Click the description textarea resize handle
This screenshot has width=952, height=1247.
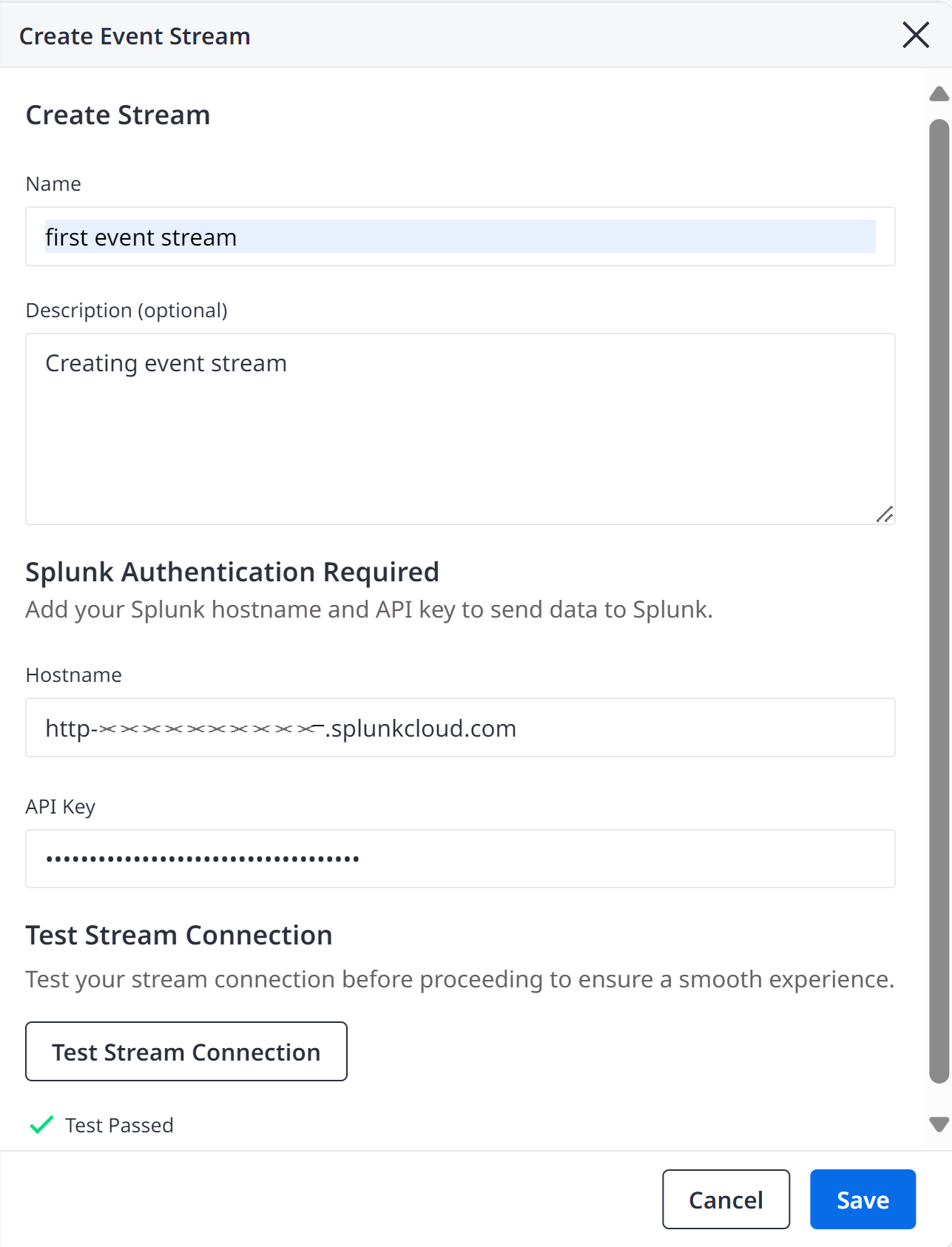(885, 514)
